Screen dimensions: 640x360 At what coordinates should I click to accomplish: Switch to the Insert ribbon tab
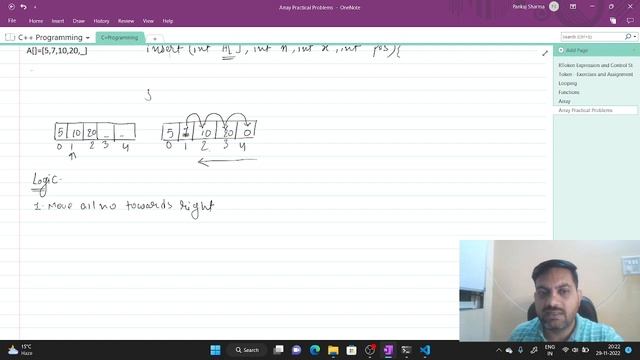coord(58,21)
